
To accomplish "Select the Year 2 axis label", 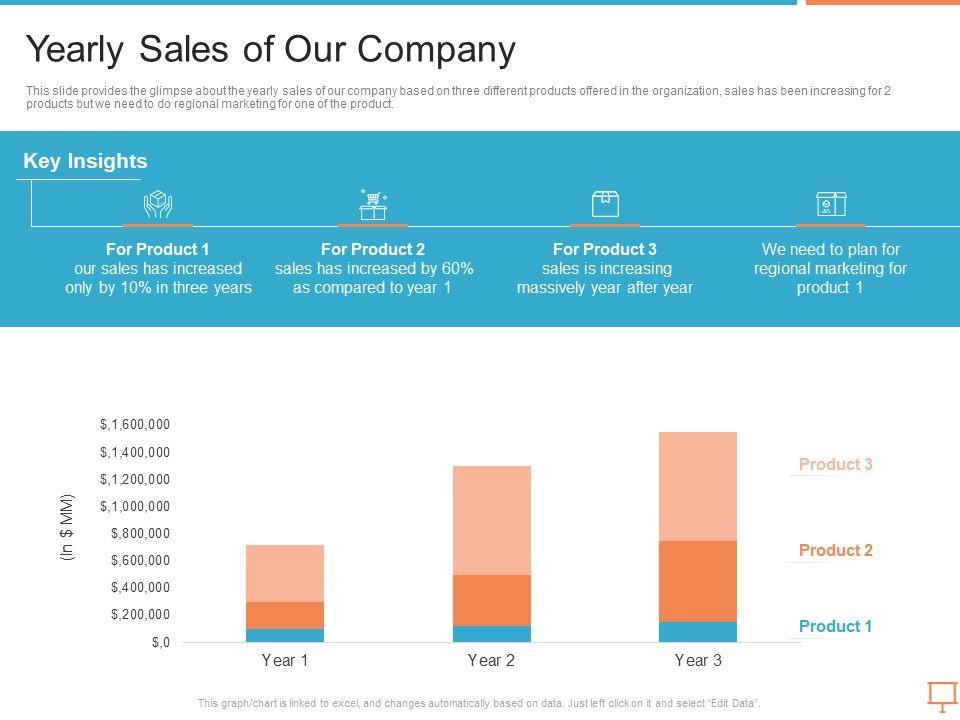I will click(x=491, y=660).
